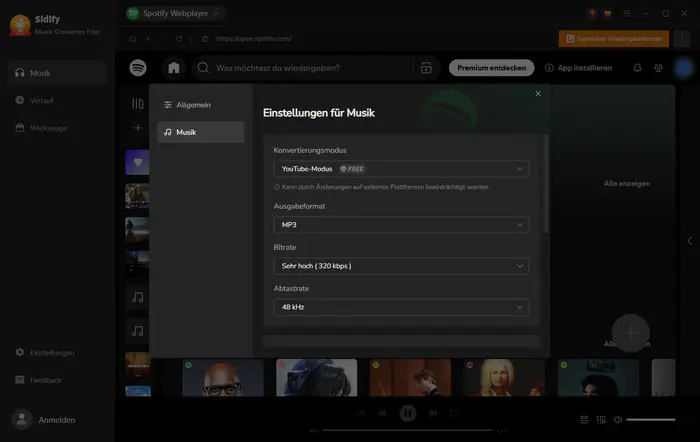The height and width of the screenshot is (442, 700).
Task: Expand the right side panel chevron
Action: click(689, 241)
